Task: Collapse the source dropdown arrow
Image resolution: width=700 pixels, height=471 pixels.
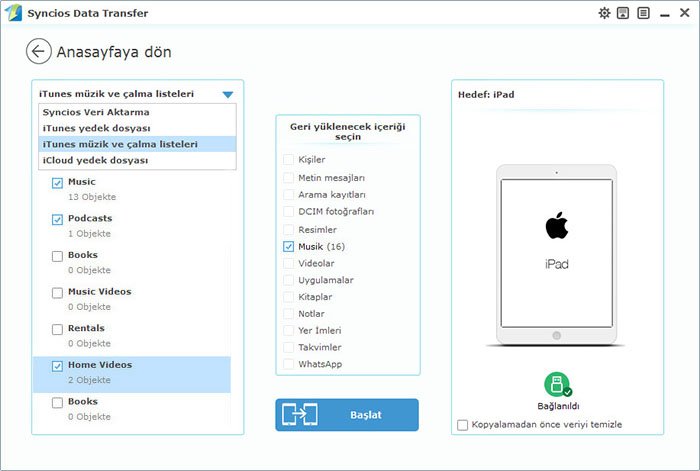Action: click(228, 95)
